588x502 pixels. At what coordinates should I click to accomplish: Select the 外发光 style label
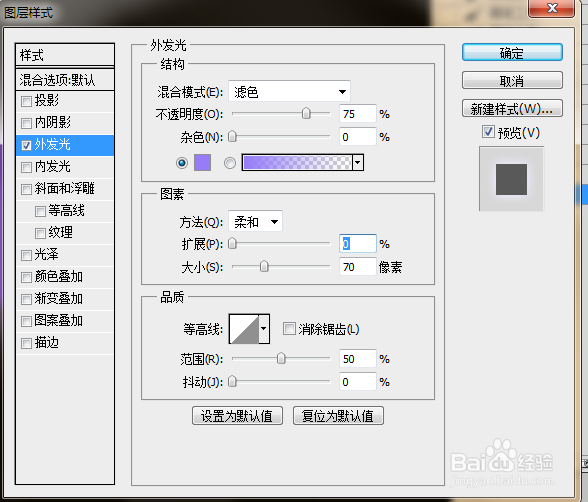pos(52,145)
